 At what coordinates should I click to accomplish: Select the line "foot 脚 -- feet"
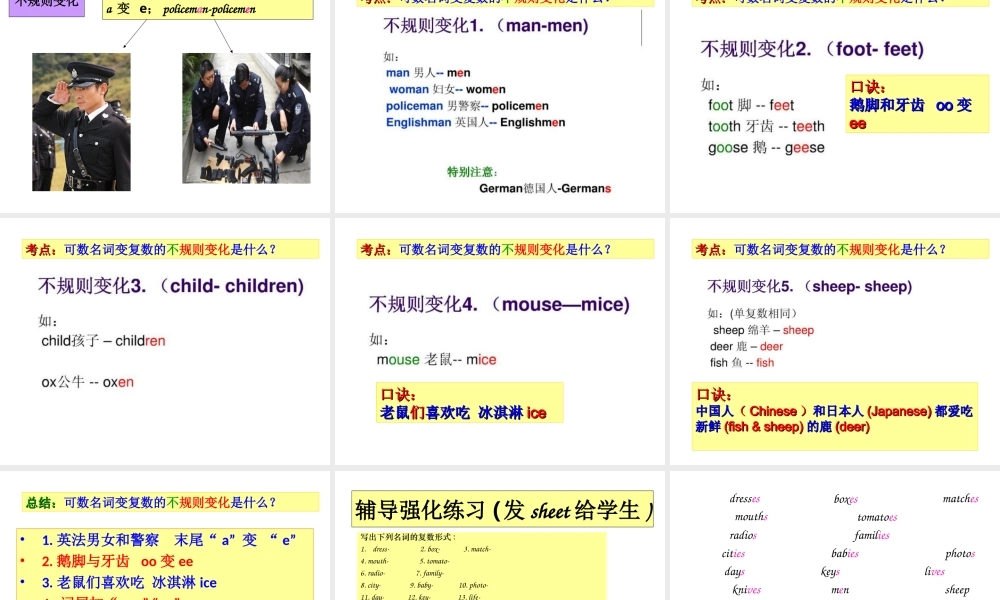tap(751, 105)
